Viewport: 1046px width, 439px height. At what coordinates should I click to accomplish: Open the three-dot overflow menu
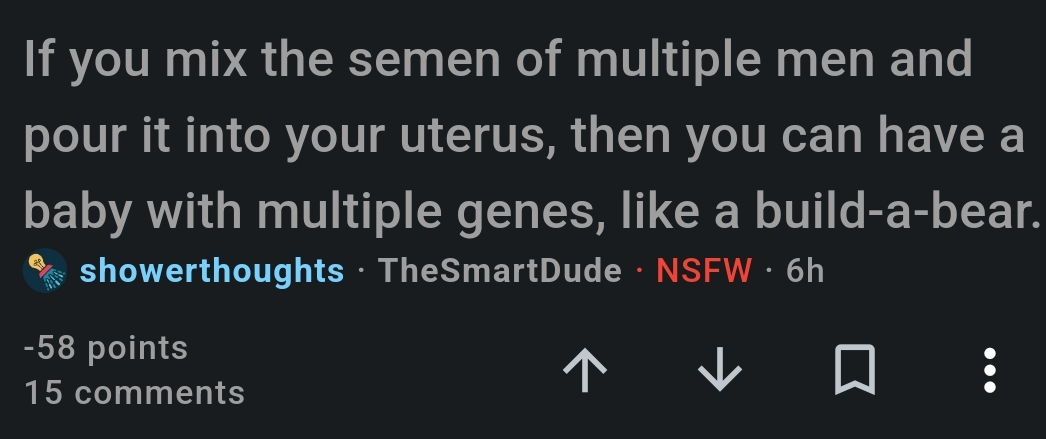990,370
